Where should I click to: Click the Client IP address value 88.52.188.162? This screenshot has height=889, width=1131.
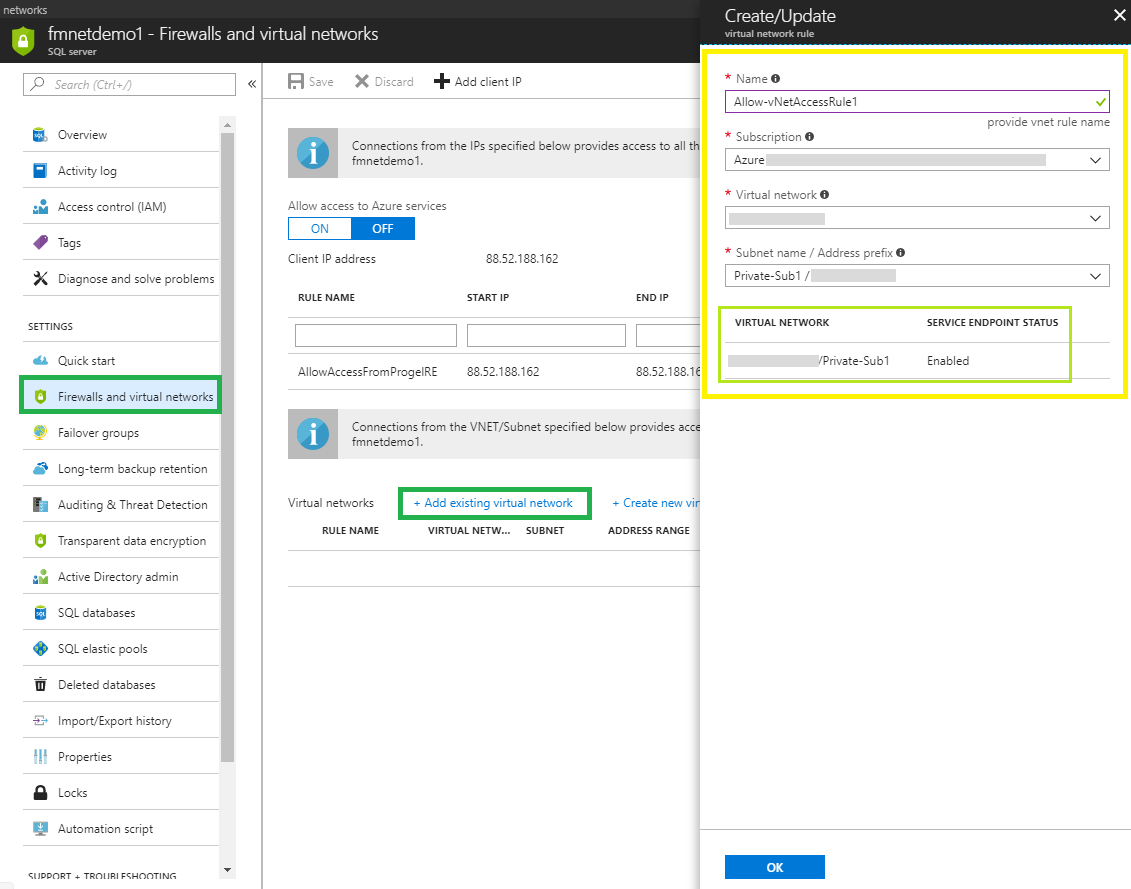point(522,259)
